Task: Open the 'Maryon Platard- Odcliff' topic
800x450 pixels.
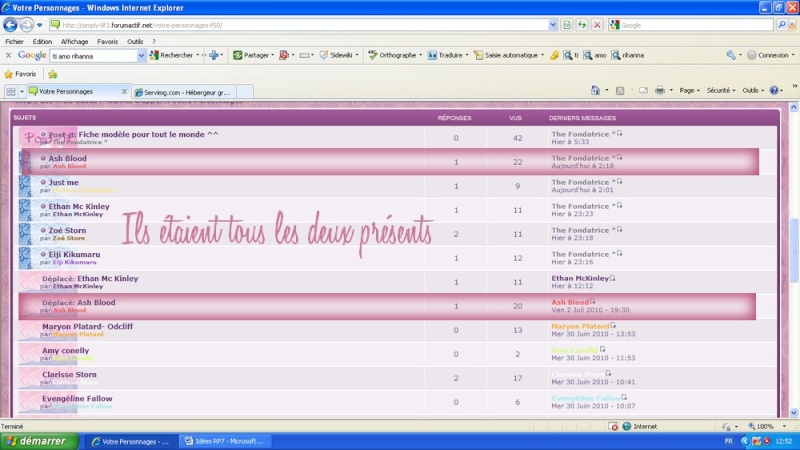Action: point(87,326)
